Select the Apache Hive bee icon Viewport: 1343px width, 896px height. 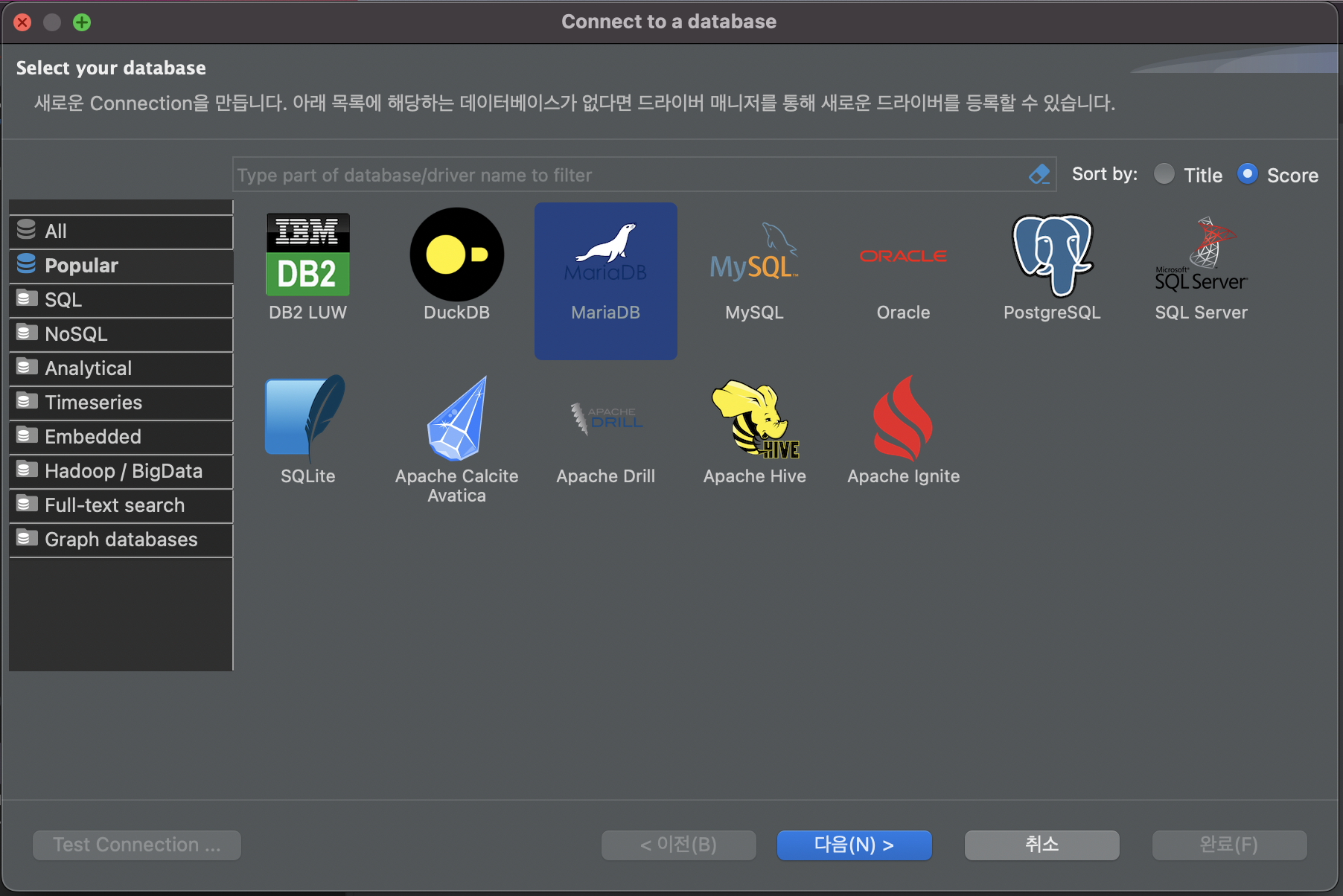pos(754,418)
